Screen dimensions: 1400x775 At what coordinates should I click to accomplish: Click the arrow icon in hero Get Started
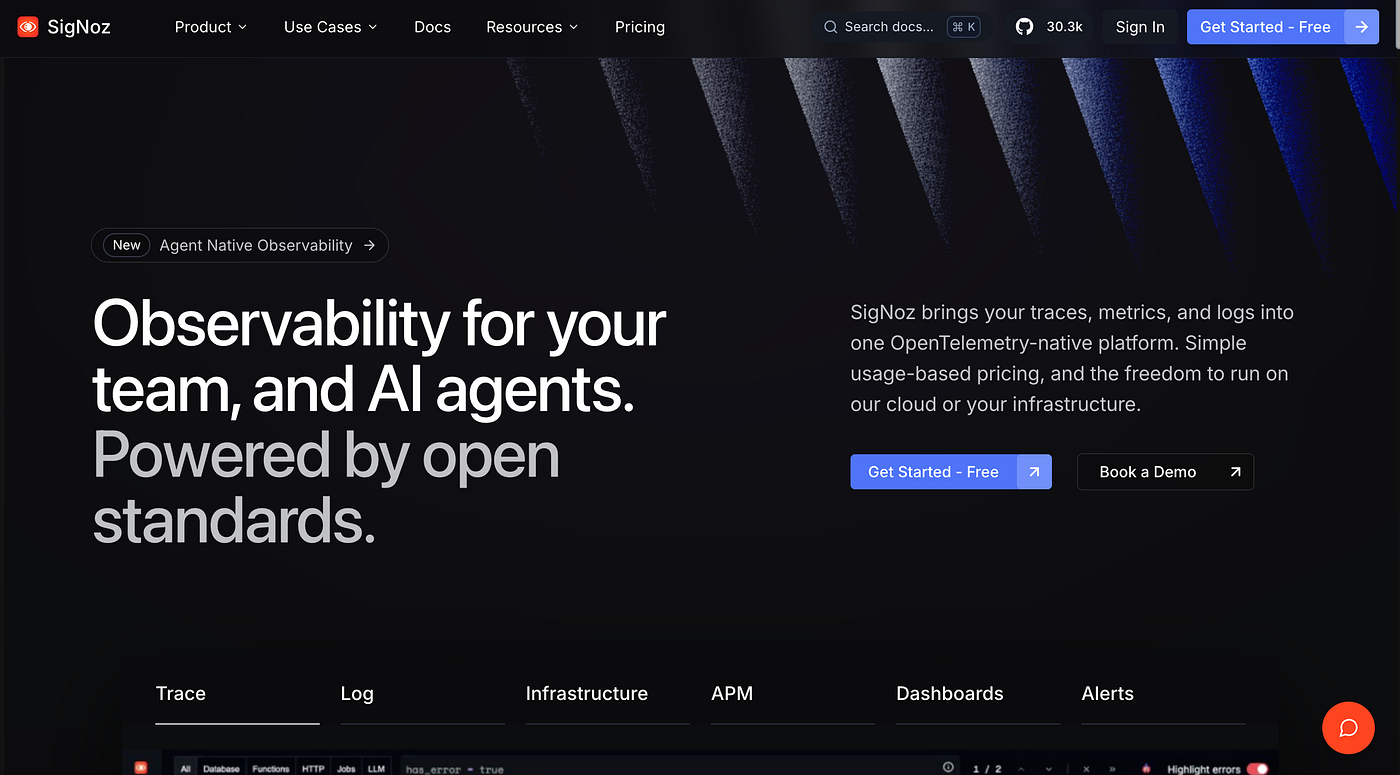pos(1034,472)
